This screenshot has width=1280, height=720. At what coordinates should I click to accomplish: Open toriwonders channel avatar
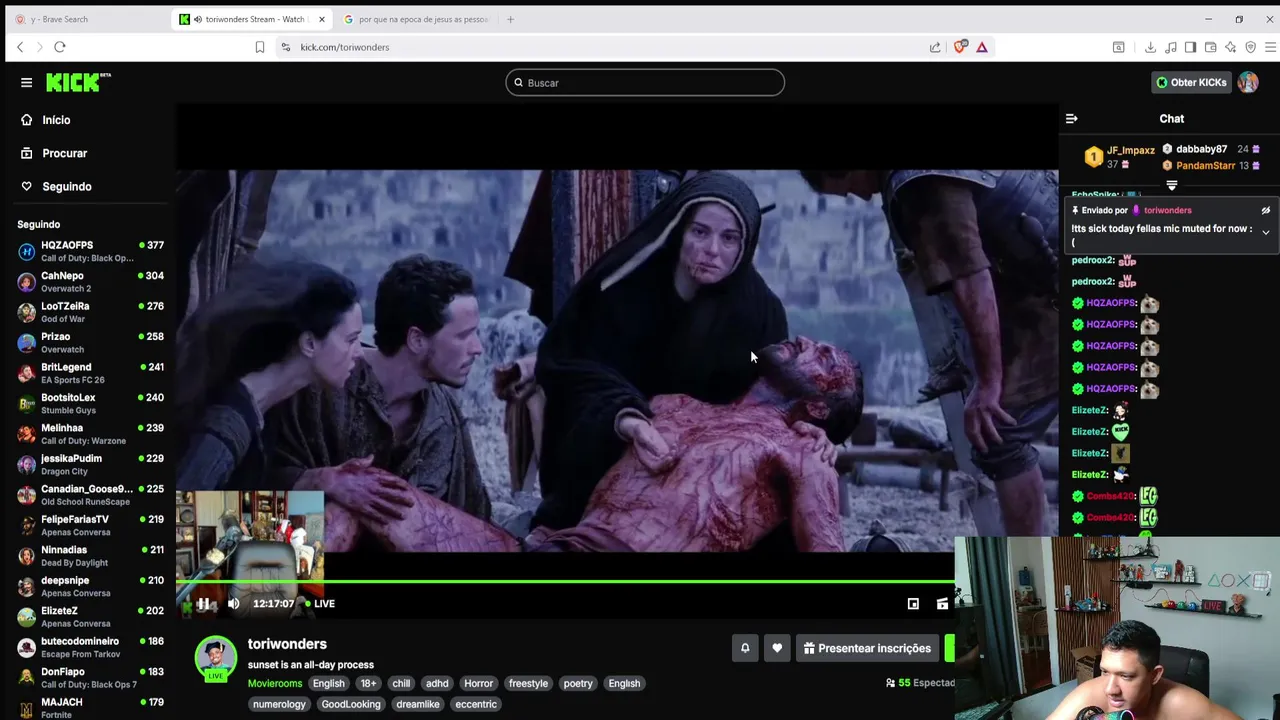[215, 658]
